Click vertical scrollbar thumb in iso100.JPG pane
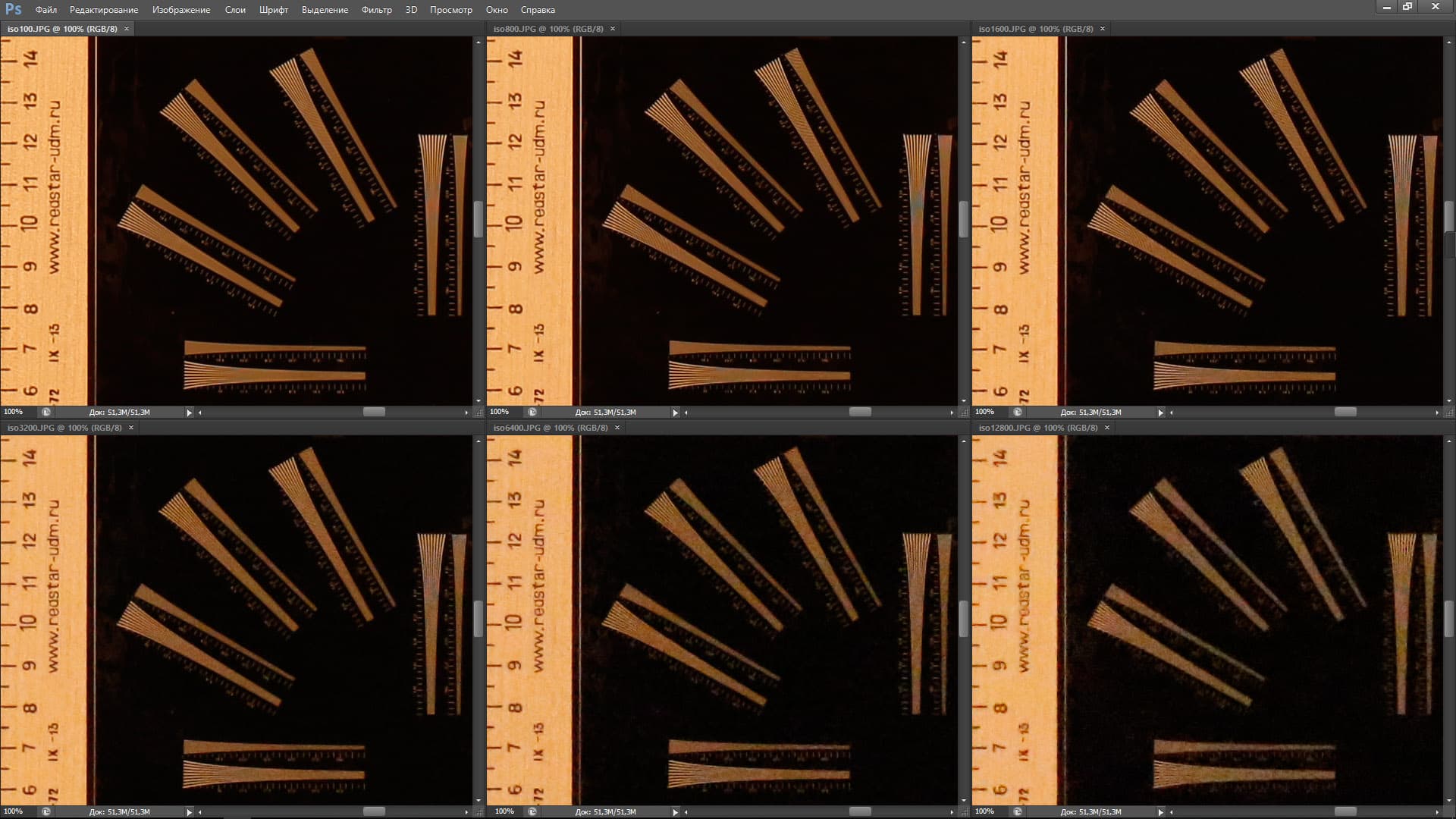 pos(479,220)
